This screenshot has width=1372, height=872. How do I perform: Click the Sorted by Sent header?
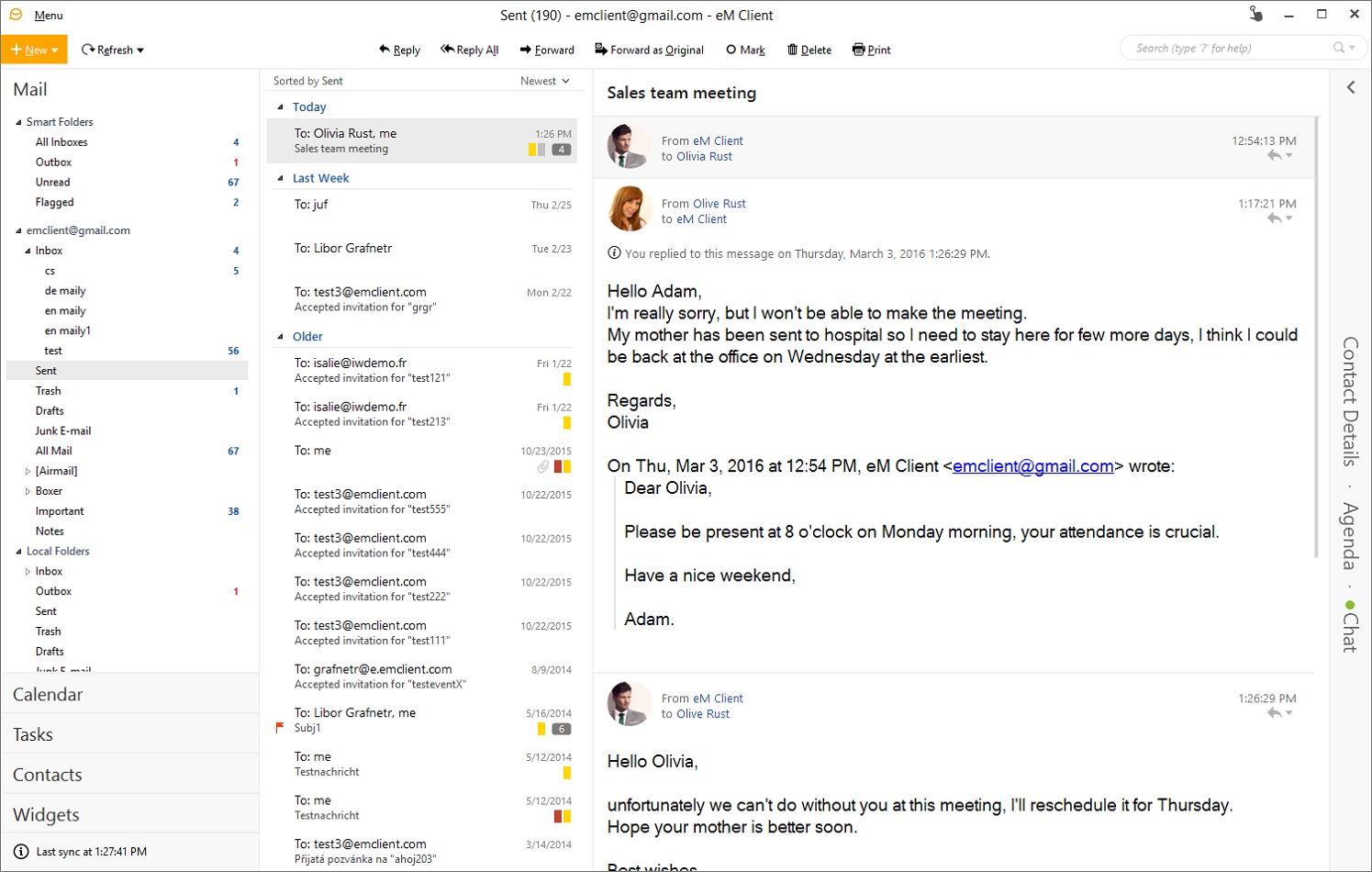pos(308,81)
